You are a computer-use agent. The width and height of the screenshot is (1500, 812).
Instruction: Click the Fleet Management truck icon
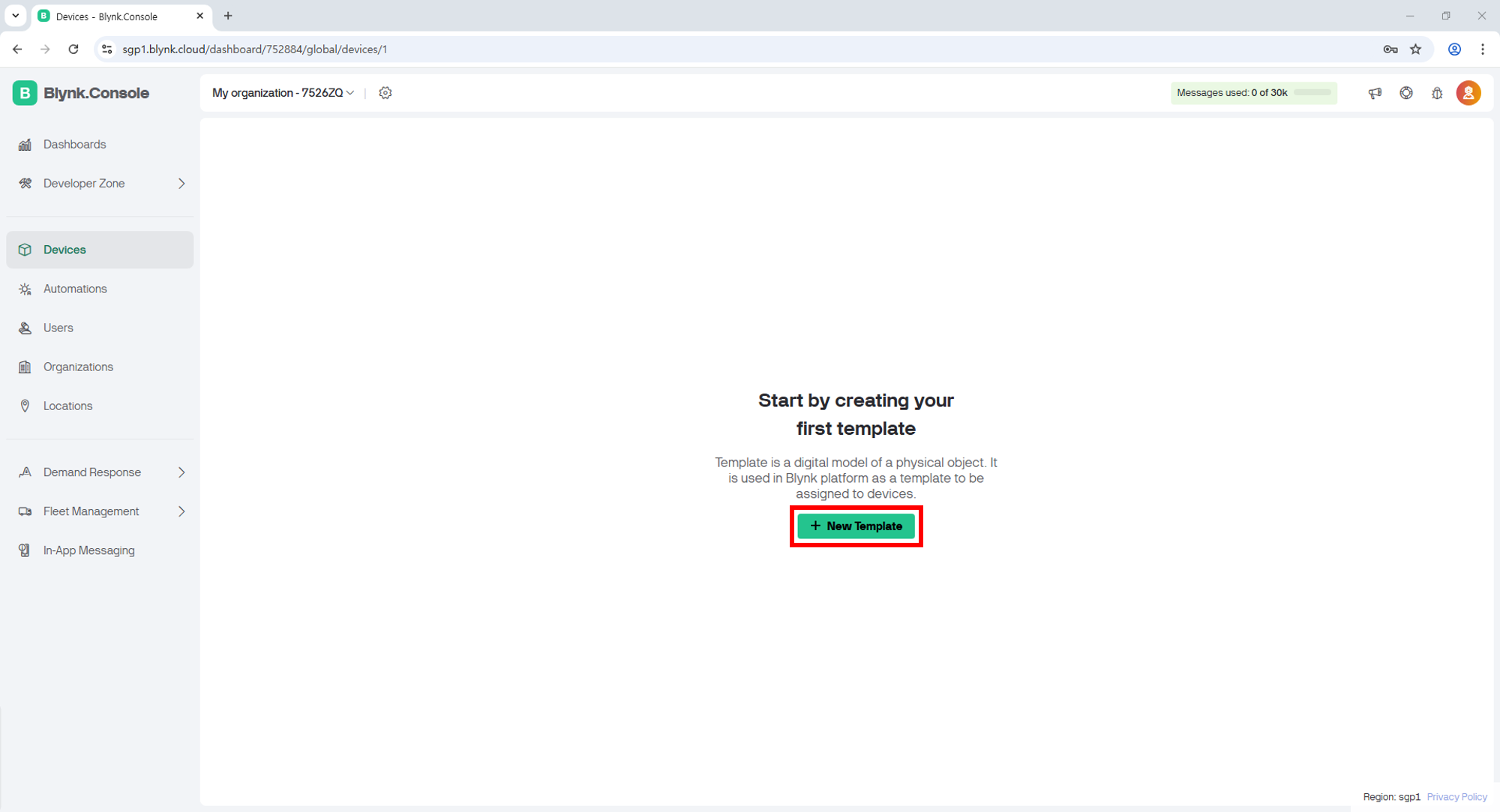[25, 511]
